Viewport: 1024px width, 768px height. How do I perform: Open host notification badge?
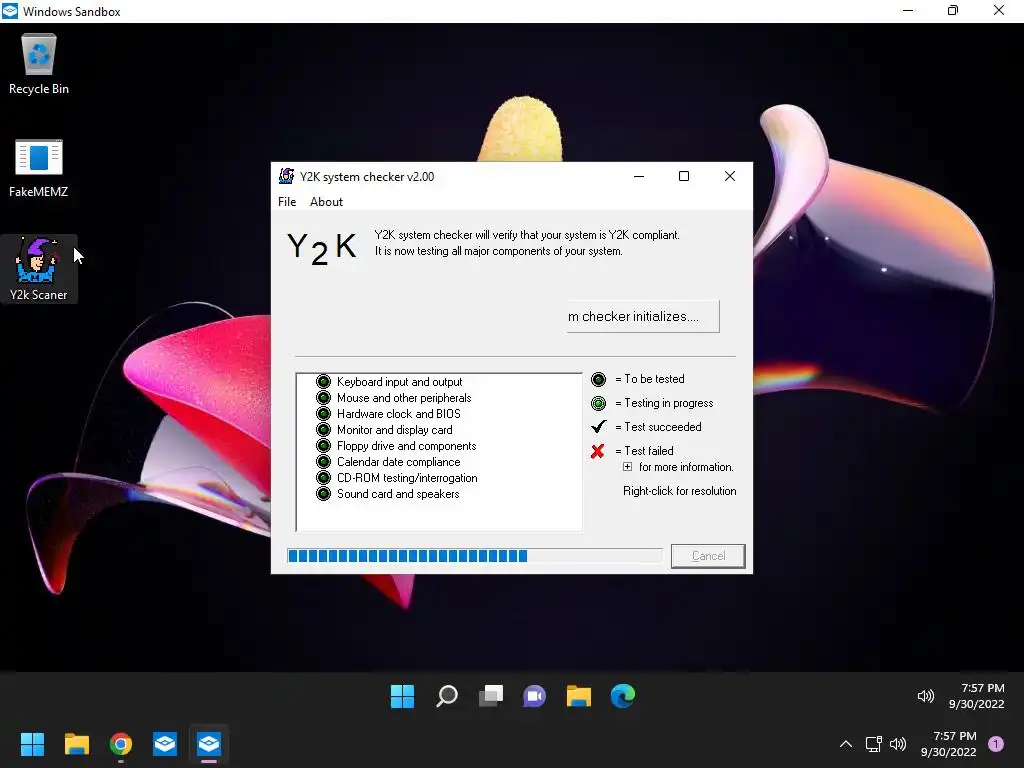[996, 744]
